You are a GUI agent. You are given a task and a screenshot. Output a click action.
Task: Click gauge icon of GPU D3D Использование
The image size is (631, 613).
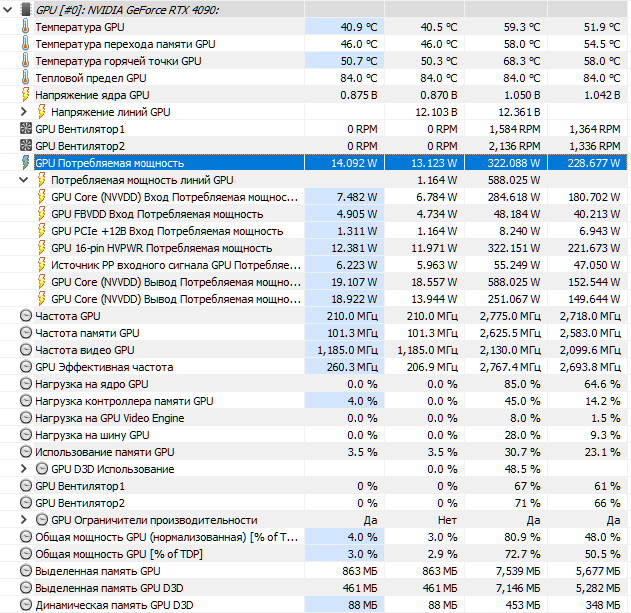pyautogui.click(x=42, y=469)
